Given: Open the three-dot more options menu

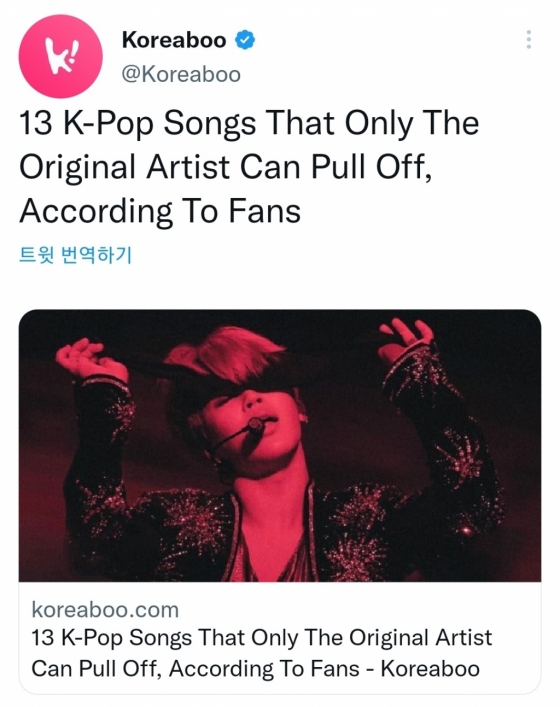Looking at the screenshot, I should coord(528,40).
